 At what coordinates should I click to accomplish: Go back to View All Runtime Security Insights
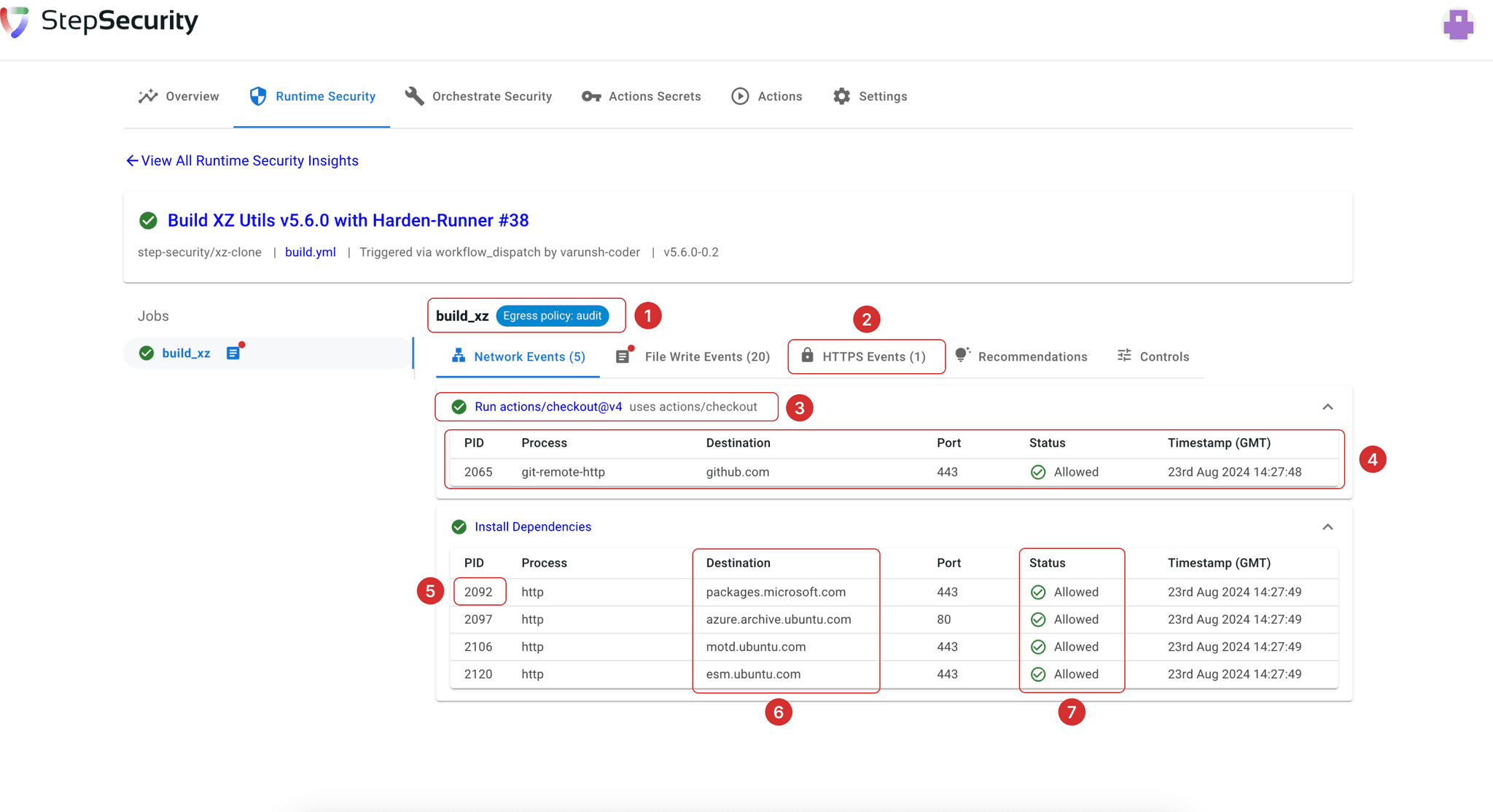click(x=241, y=160)
